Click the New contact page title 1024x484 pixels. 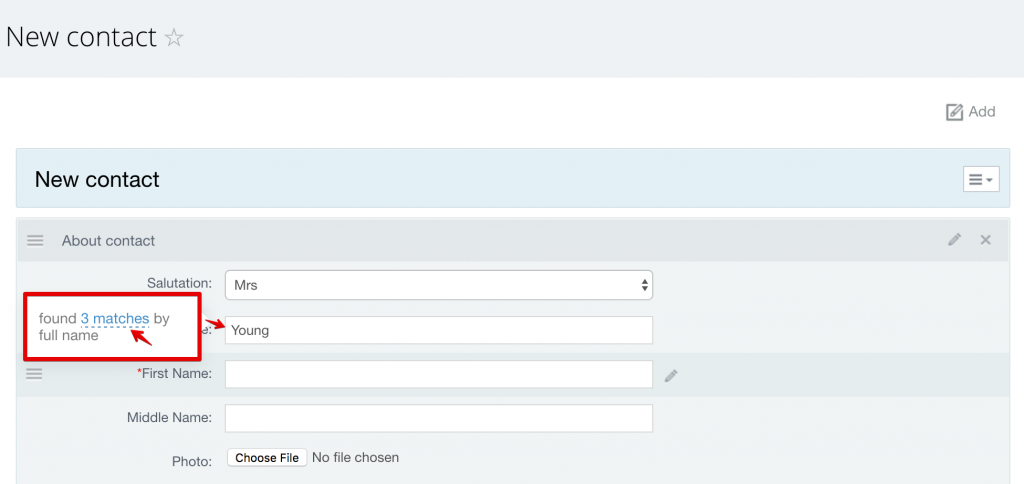[x=81, y=37]
